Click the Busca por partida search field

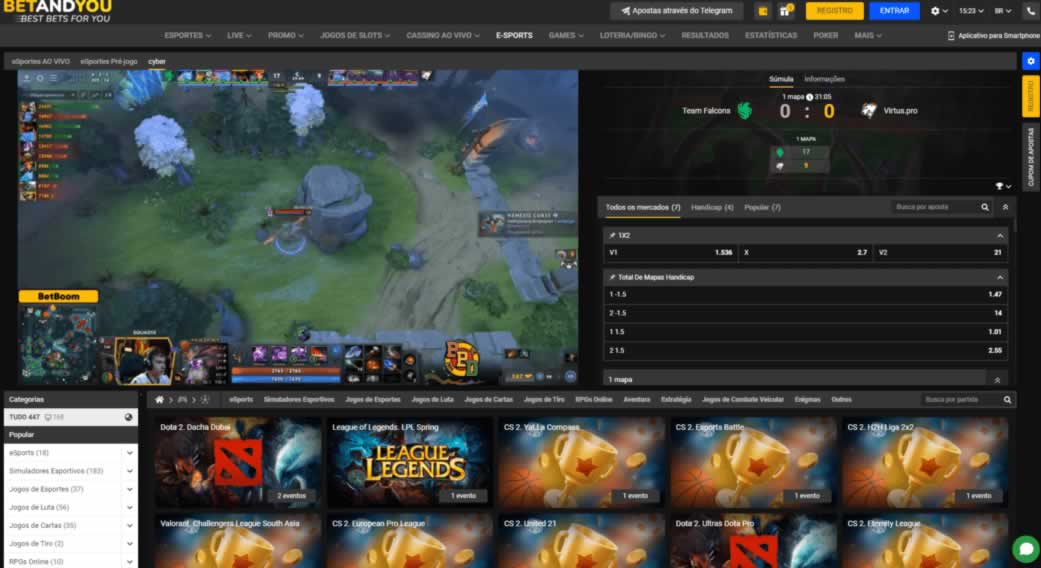[959, 399]
